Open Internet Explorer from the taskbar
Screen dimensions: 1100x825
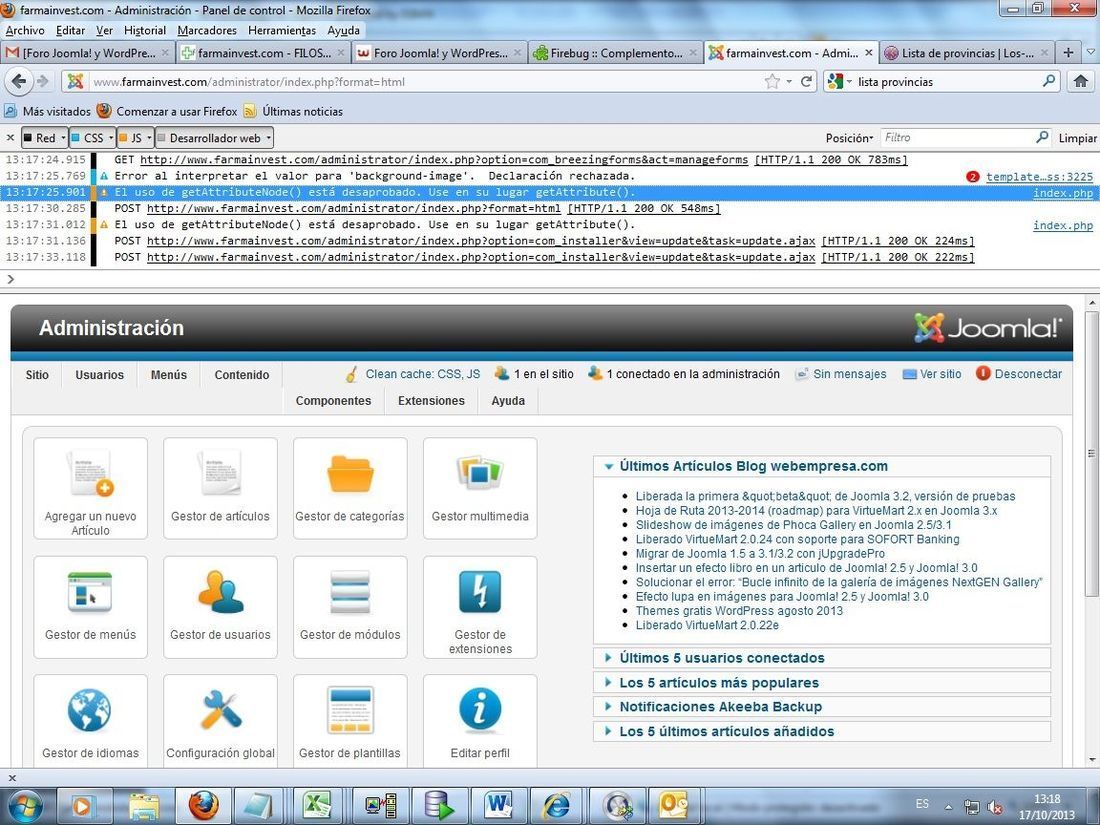(557, 806)
